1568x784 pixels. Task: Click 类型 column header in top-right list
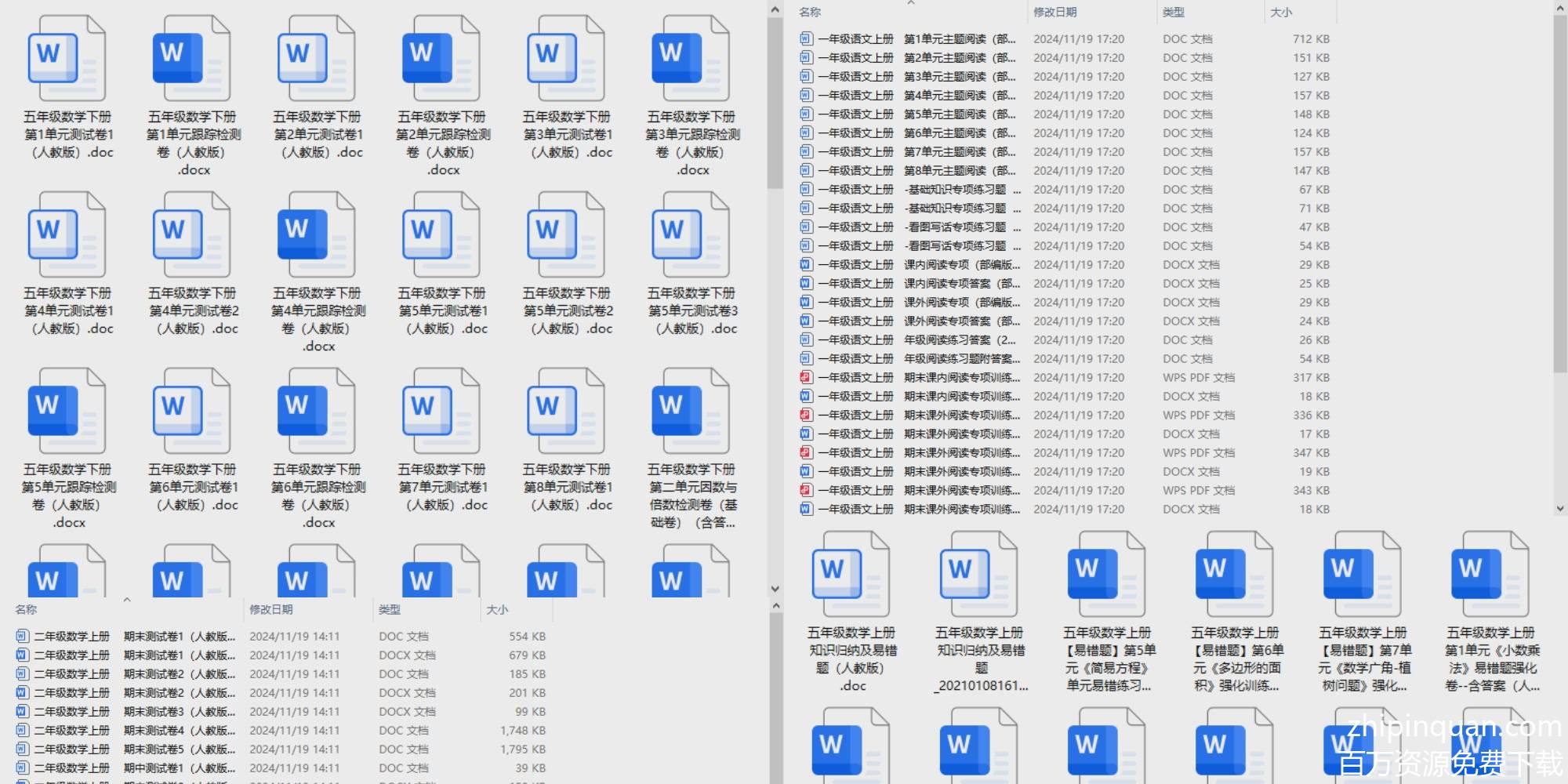click(x=1174, y=12)
